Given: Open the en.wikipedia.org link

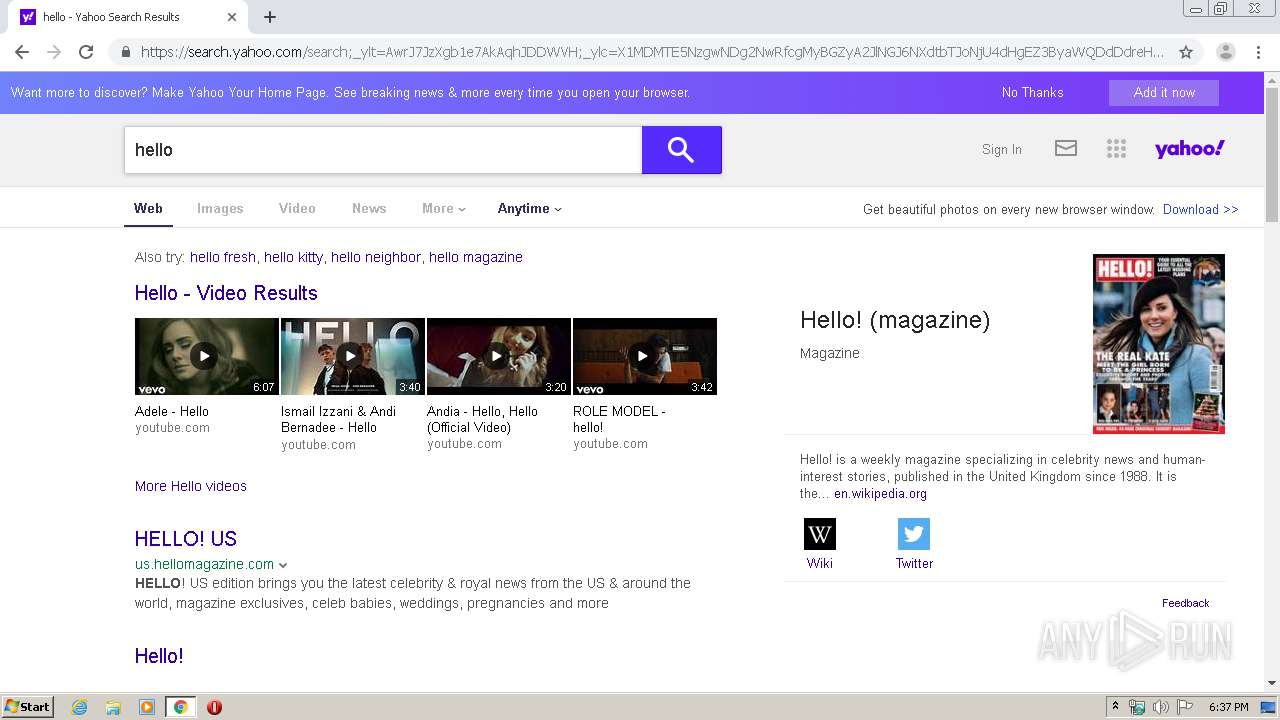Looking at the screenshot, I should [881, 494].
